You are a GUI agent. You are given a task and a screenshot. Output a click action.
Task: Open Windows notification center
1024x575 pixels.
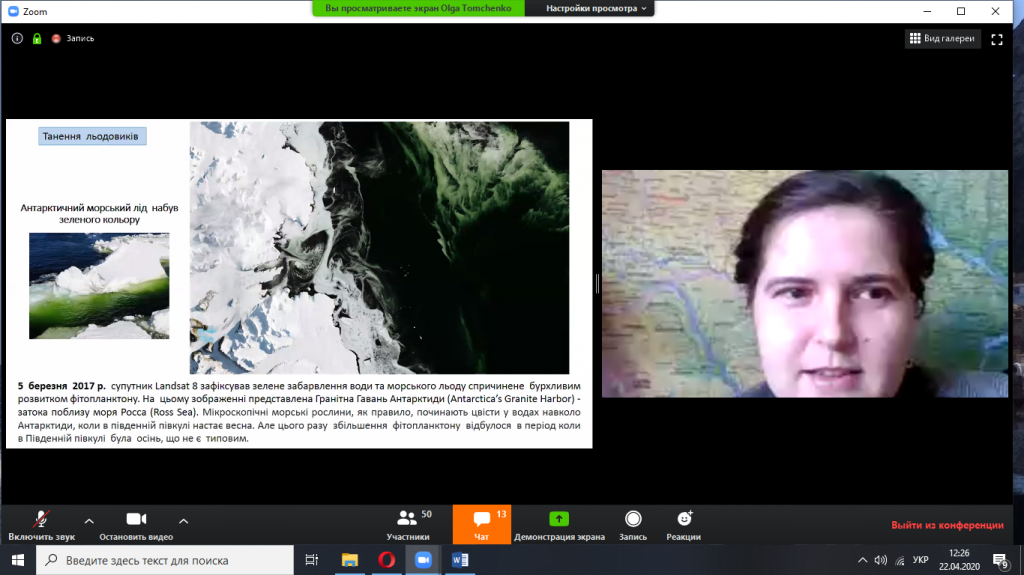1001,560
